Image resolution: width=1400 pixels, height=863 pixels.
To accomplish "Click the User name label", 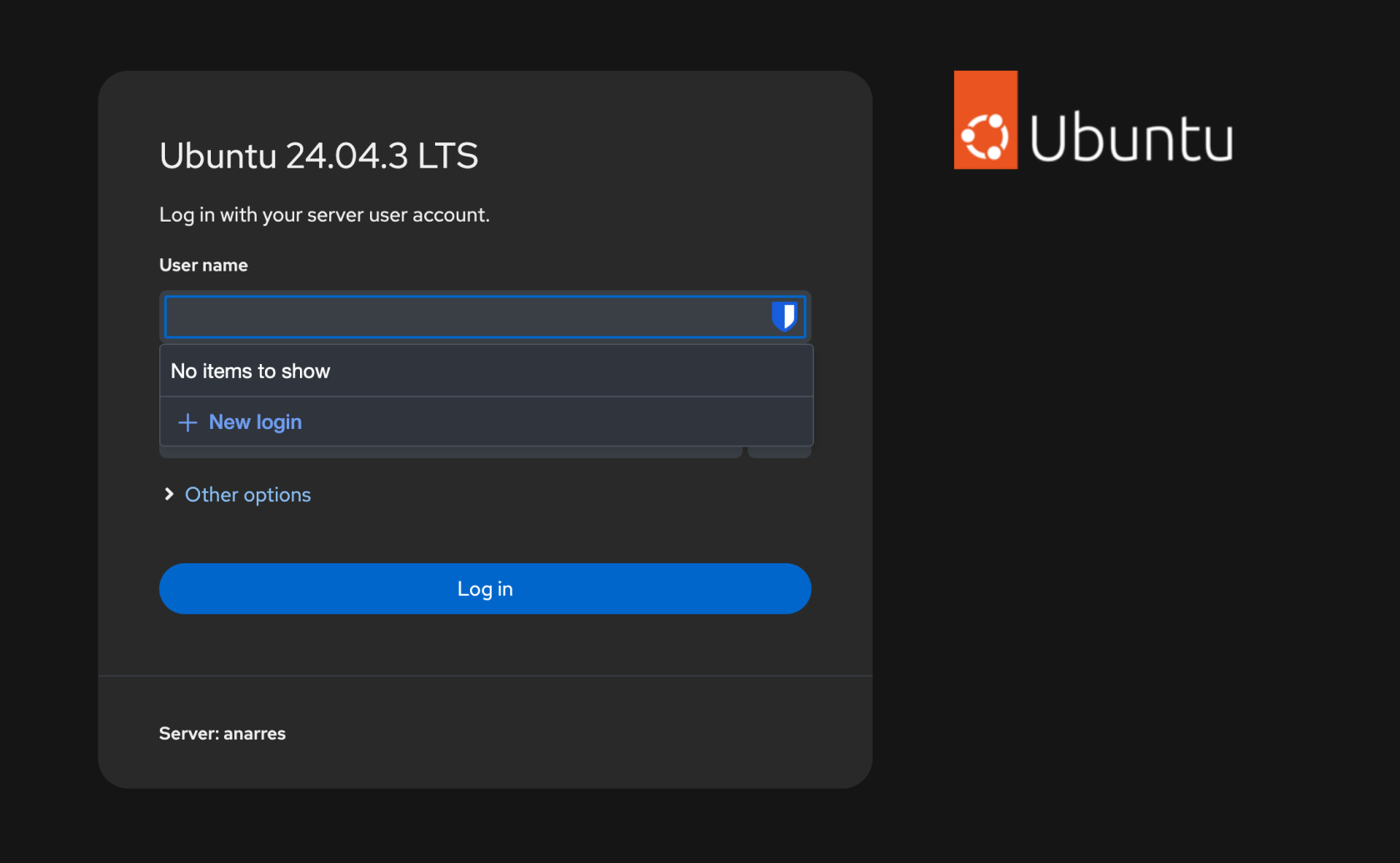I will tap(203, 266).
